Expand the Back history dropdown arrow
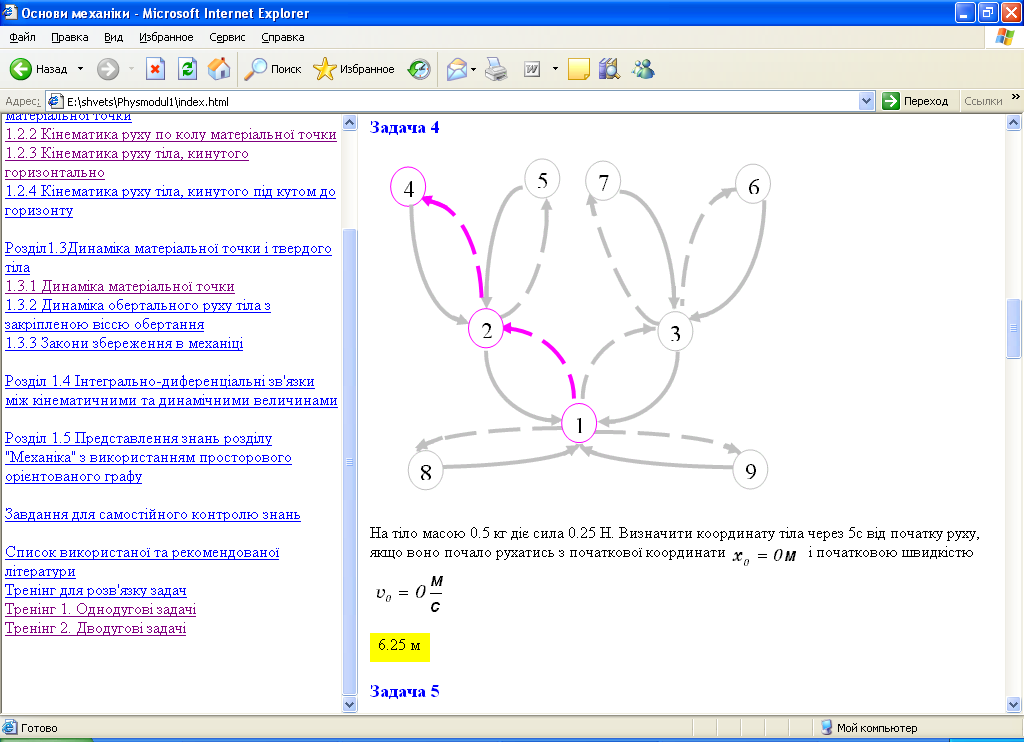The image size is (1024, 742). pos(80,69)
